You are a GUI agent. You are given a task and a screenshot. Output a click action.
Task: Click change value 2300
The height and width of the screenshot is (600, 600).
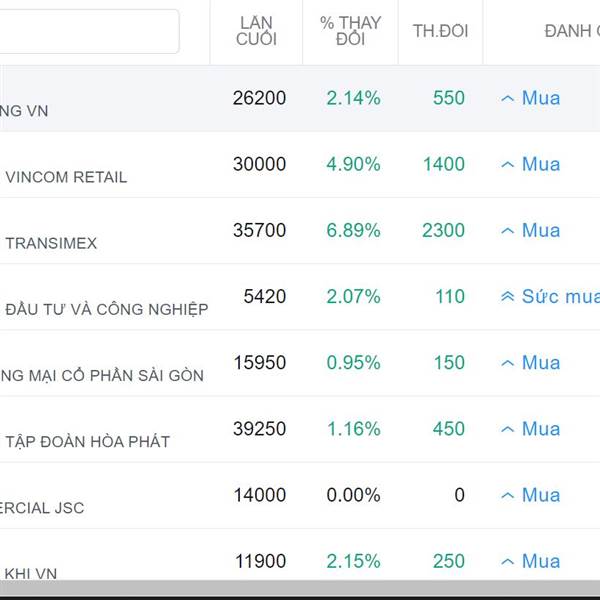click(443, 230)
